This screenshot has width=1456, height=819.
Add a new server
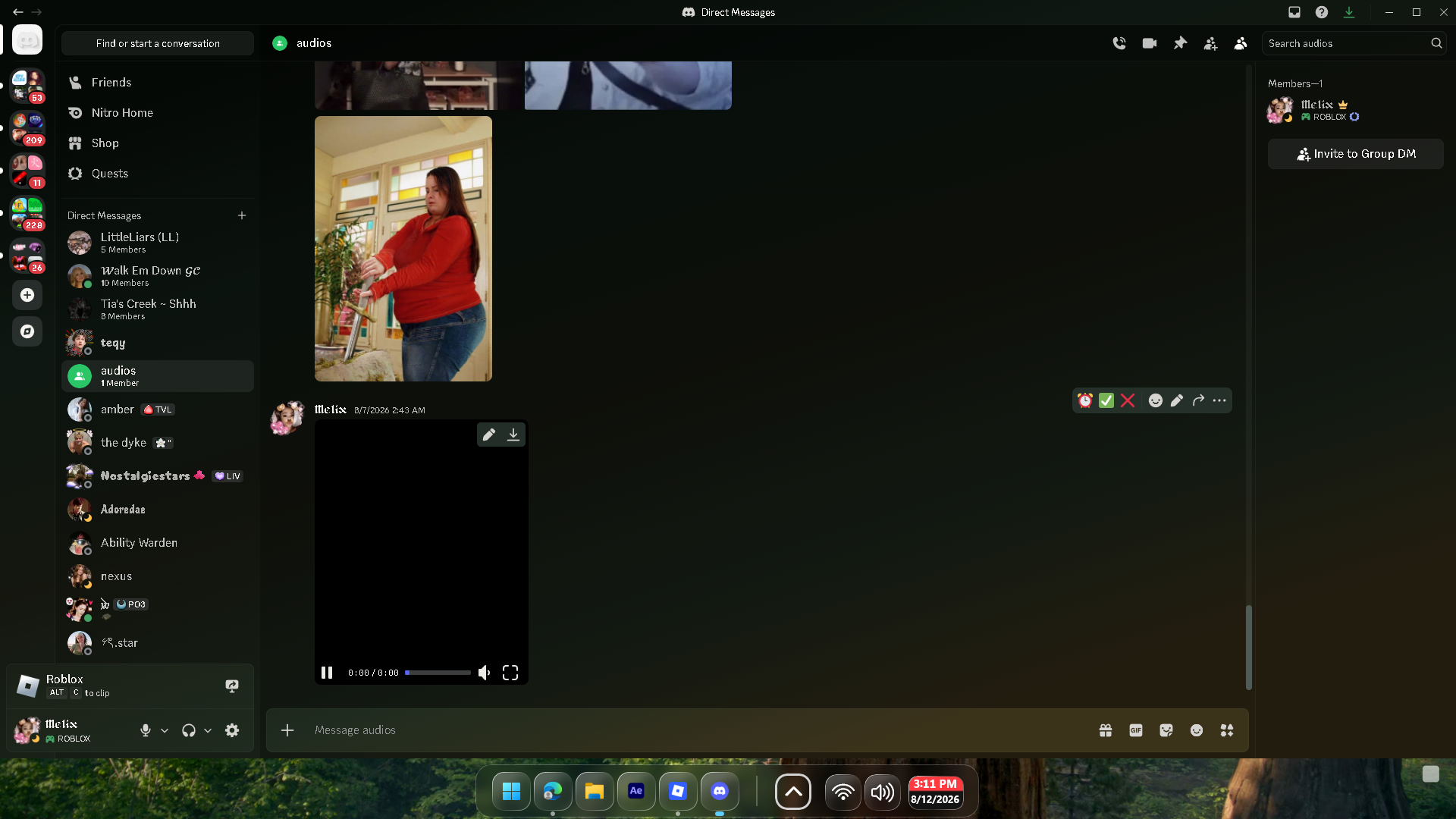click(27, 295)
